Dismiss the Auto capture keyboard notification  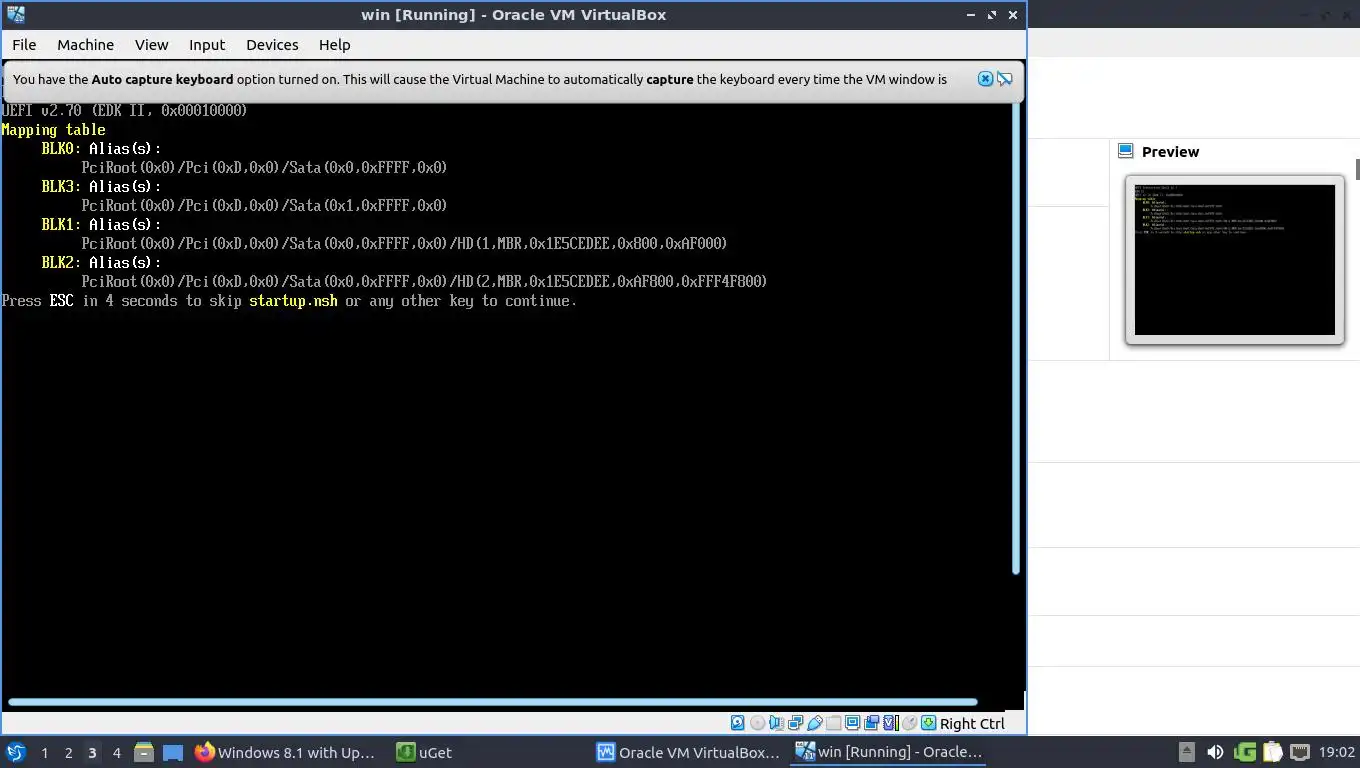click(x=985, y=79)
